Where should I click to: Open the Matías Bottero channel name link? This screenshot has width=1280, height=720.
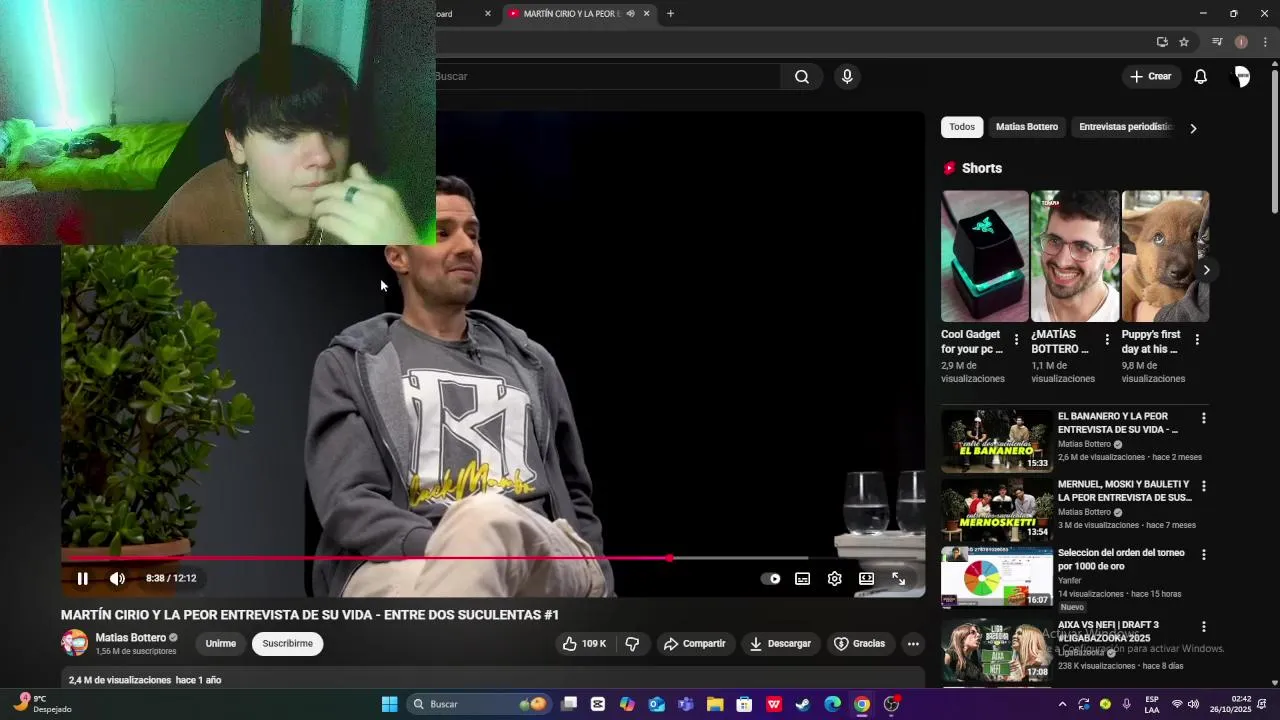pyautogui.click(x=130, y=637)
